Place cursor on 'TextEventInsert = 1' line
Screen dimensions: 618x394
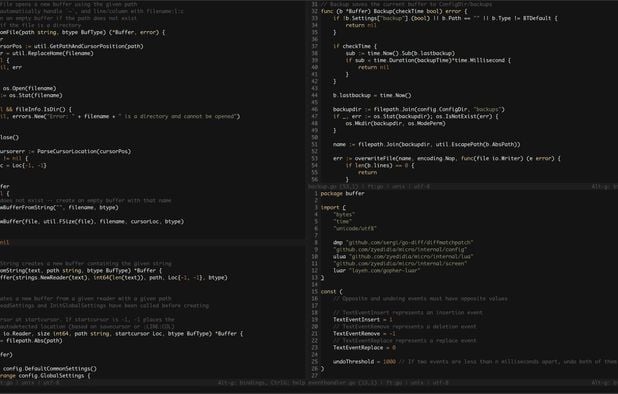[x=362, y=320]
